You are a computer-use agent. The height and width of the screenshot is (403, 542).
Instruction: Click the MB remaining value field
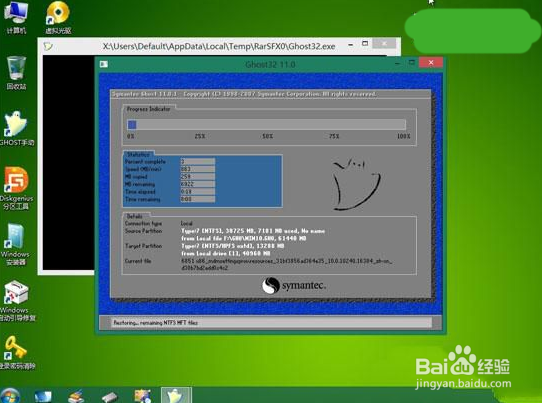tap(198, 184)
